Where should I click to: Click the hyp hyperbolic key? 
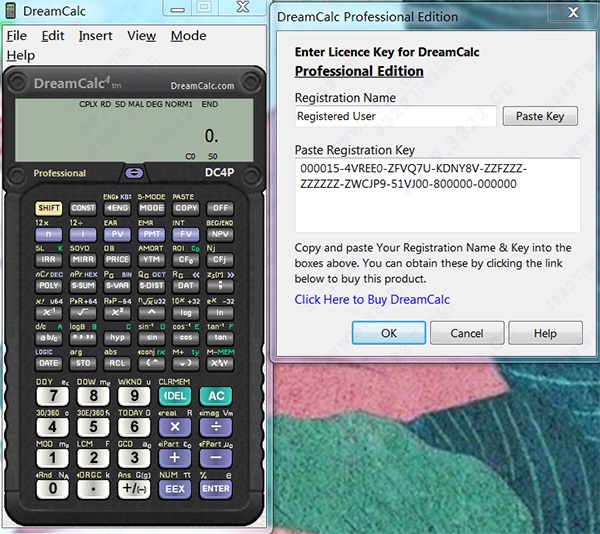[x=117, y=337]
